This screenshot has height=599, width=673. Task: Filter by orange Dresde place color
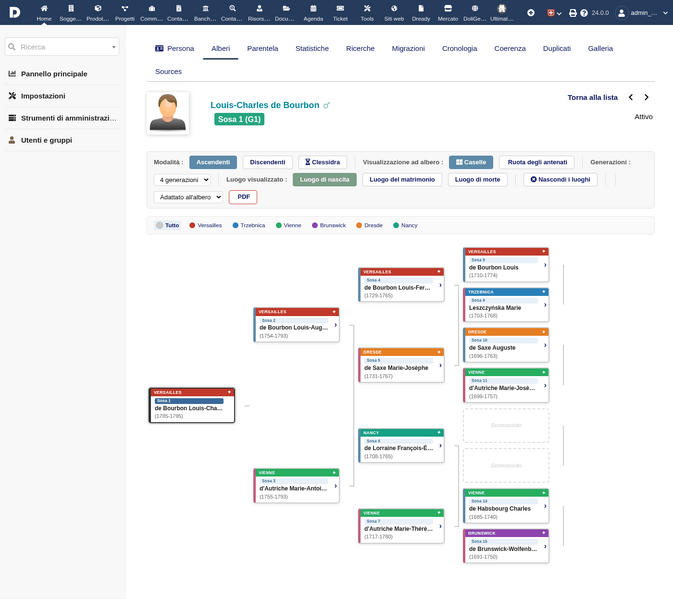tap(369, 225)
